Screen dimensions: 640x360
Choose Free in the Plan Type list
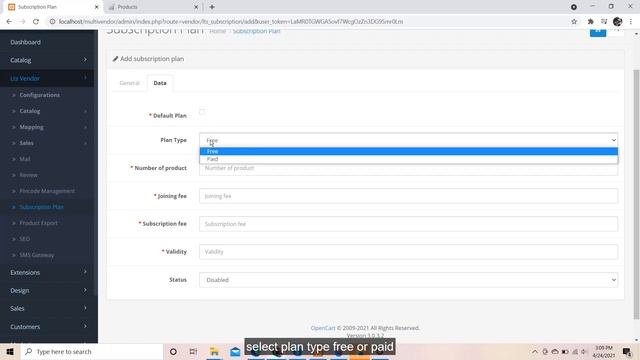[x=409, y=151]
